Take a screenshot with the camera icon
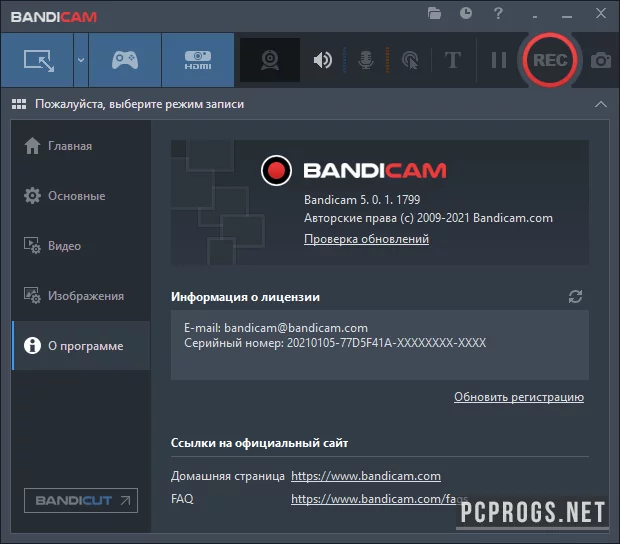Screen dimensions: 620x544 pyautogui.click(x=601, y=60)
